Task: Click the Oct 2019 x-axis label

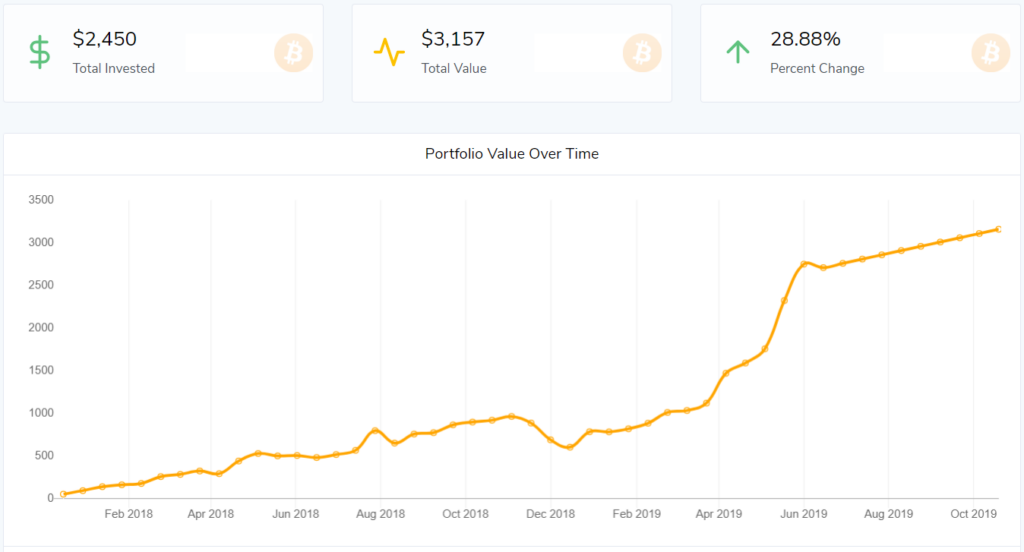Action: point(973,514)
